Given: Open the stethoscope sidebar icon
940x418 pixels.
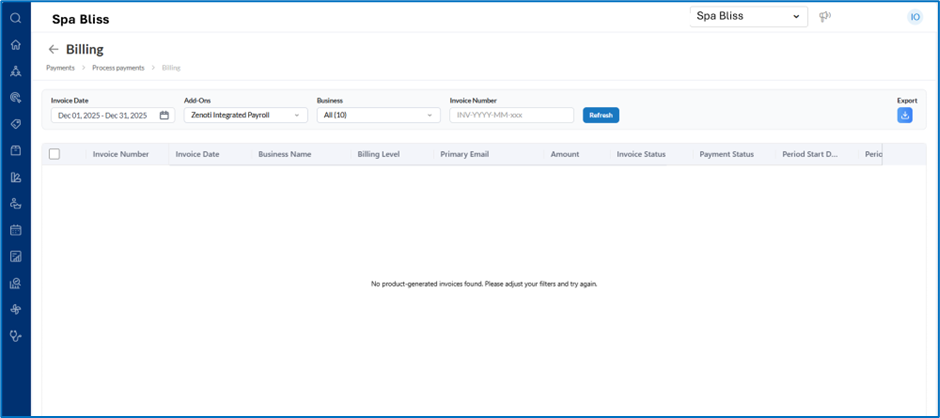Looking at the screenshot, I should point(16,336).
